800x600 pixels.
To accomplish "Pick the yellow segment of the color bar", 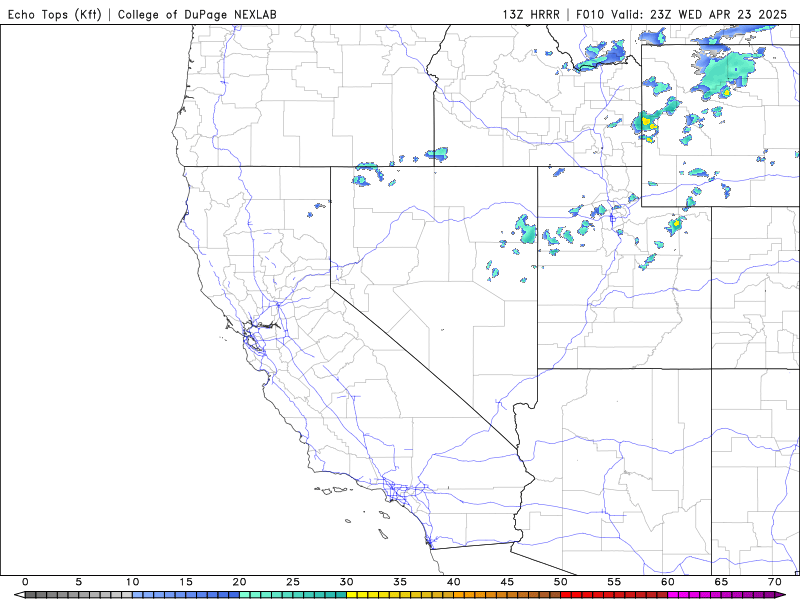I will (x=400, y=595).
